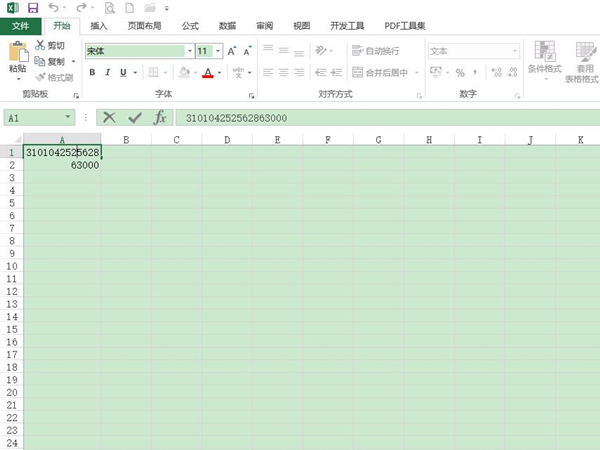Toggle Italic formatting
Screen dimensions: 600x450
pos(107,72)
